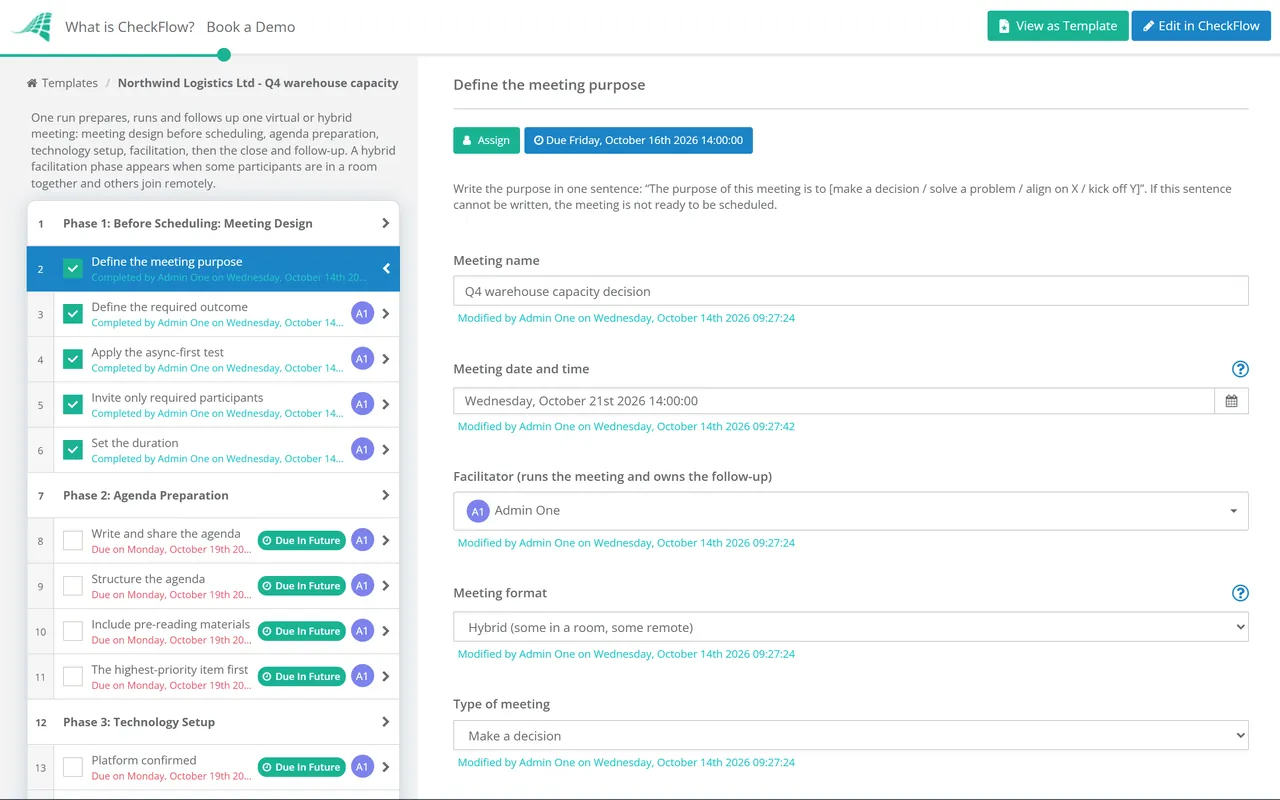This screenshot has width=1280, height=800.
Task: Uncheck Define the meeting purpose checkbox
Action: [x=73, y=269]
